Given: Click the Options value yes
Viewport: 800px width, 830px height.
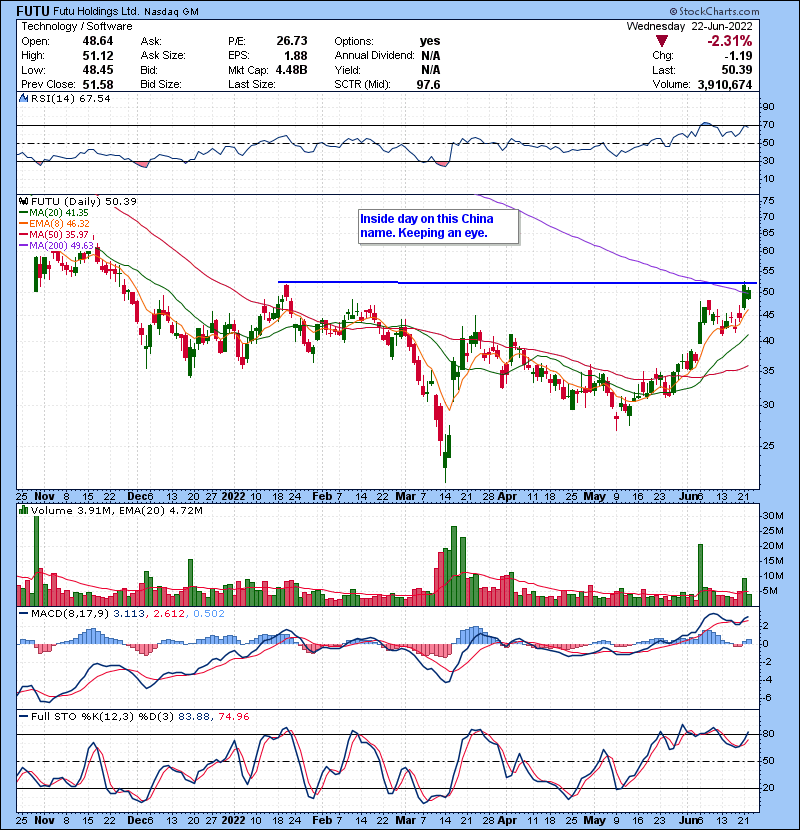Looking at the screenshot, I should [x=429, y=41].
